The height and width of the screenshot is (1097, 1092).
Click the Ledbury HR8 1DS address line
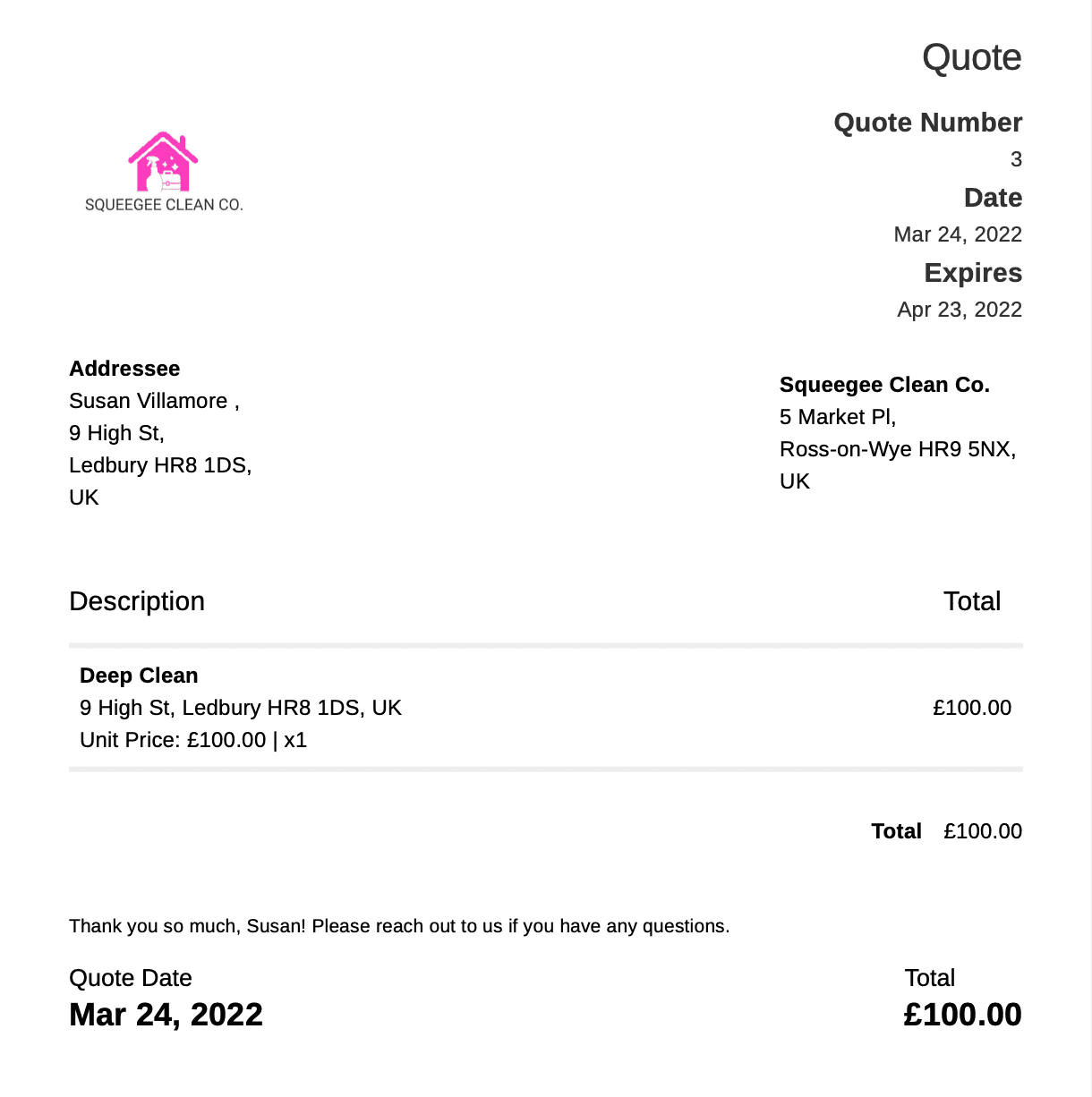[x=160, y=465]
